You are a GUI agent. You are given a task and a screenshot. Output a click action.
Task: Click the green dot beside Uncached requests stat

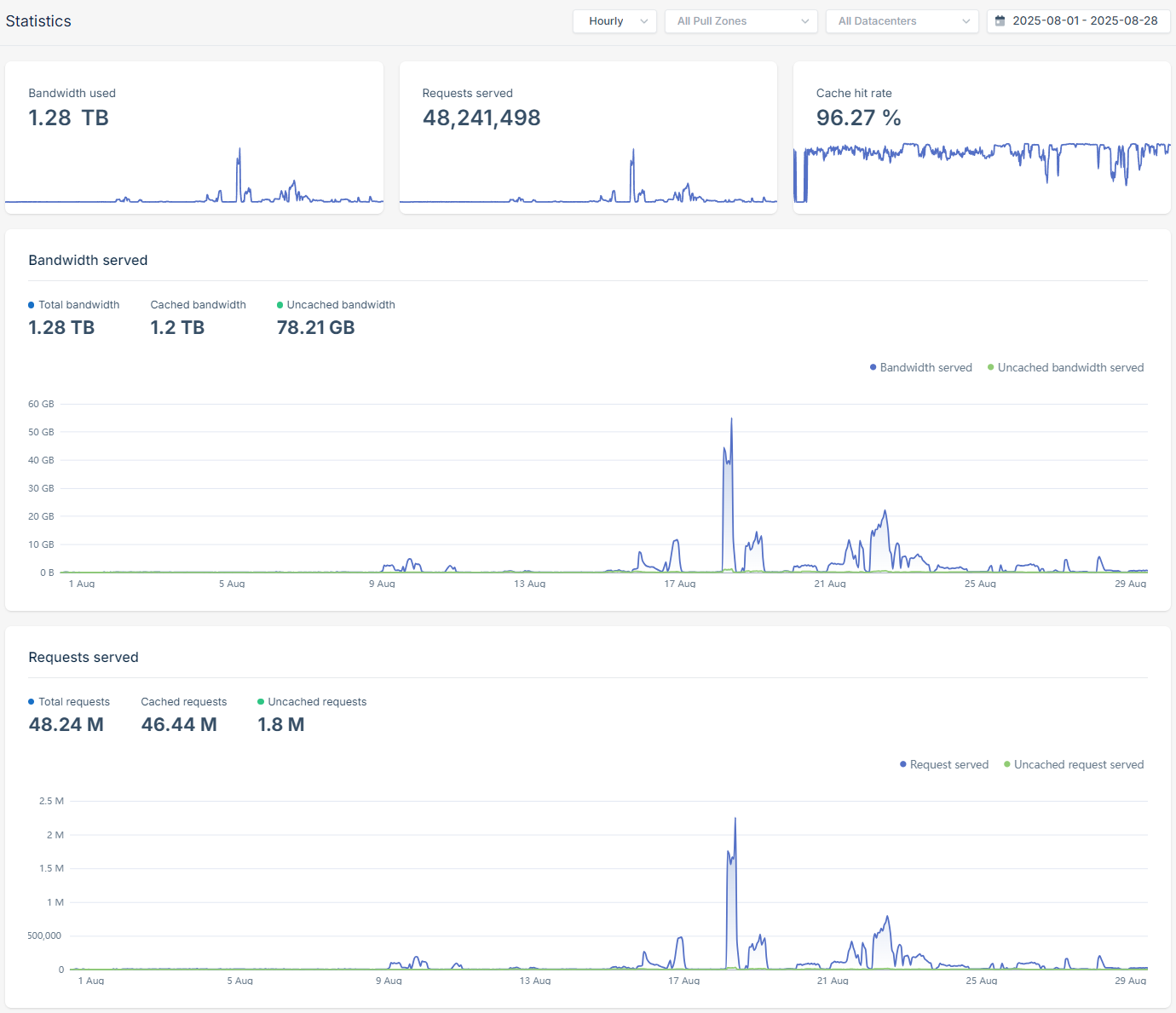pyautogui.click(x=261, y=702)
